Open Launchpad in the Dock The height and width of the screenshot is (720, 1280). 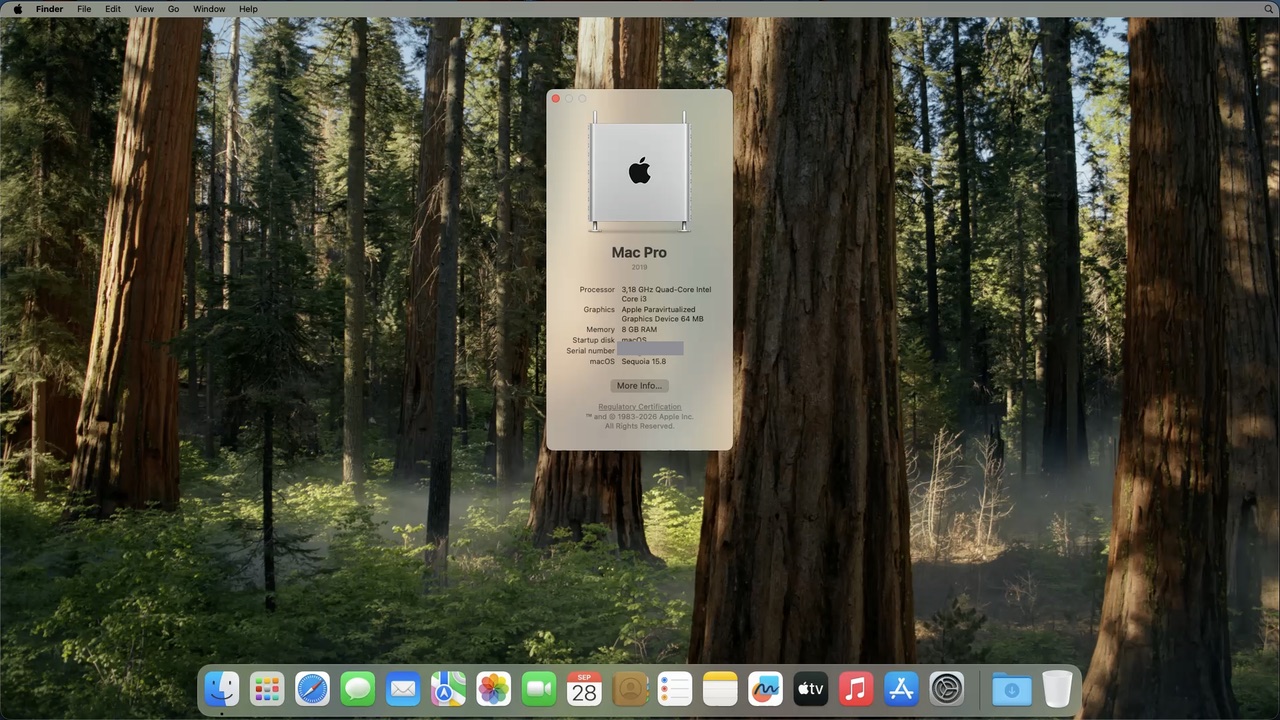[x=267, y=689]
